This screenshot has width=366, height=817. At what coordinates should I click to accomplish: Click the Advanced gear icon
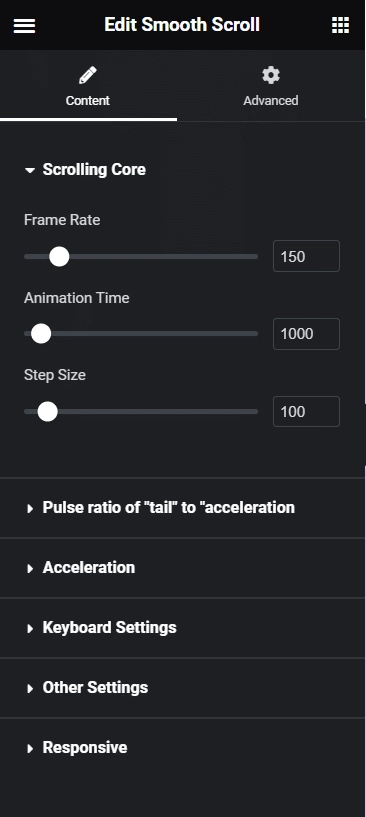pos(271,75)
